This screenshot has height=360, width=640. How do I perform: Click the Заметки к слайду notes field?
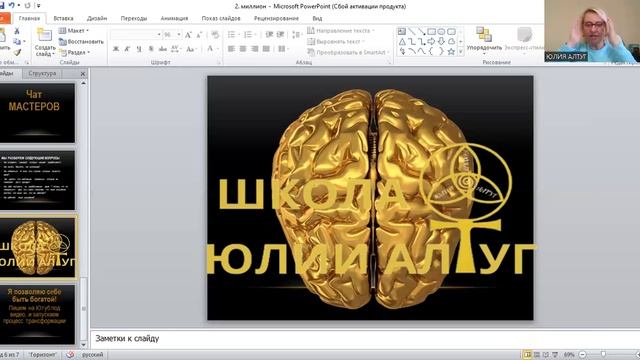tap(364, 338)
